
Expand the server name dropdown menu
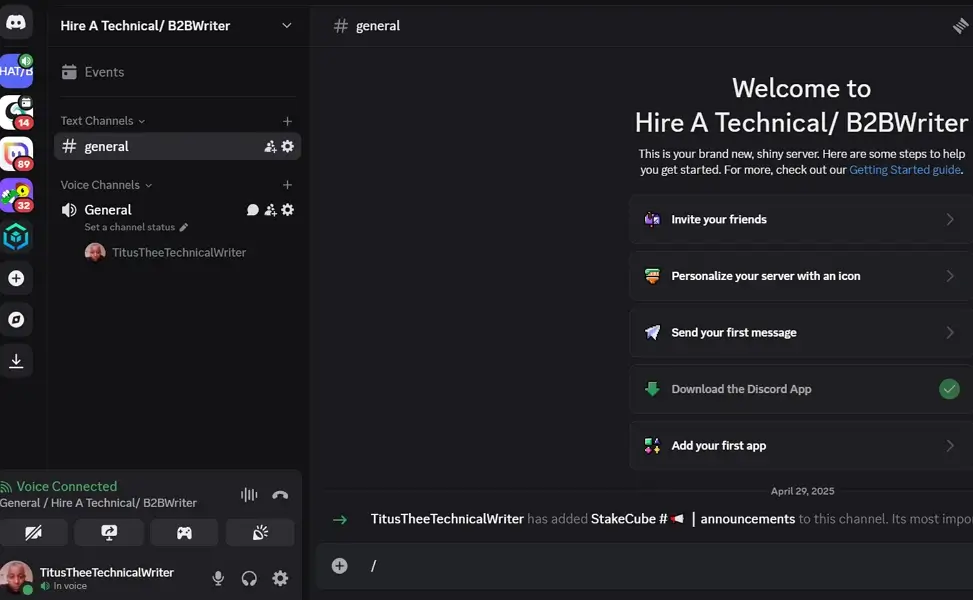tap(287, 25)
